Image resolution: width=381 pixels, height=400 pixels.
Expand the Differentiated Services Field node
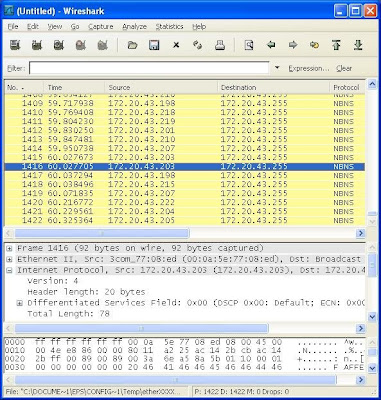[20, 303]
